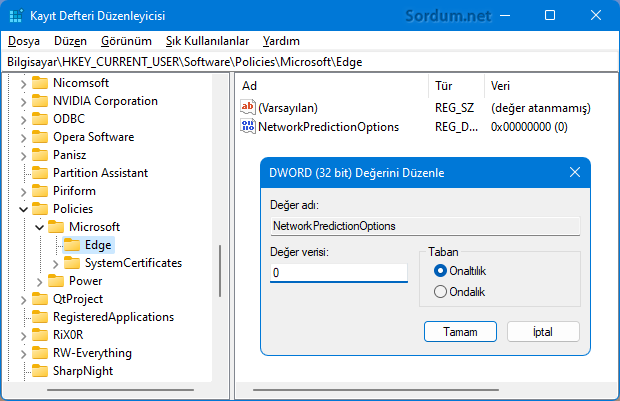Expand the QtProject tree node

[x=23, y=299]
